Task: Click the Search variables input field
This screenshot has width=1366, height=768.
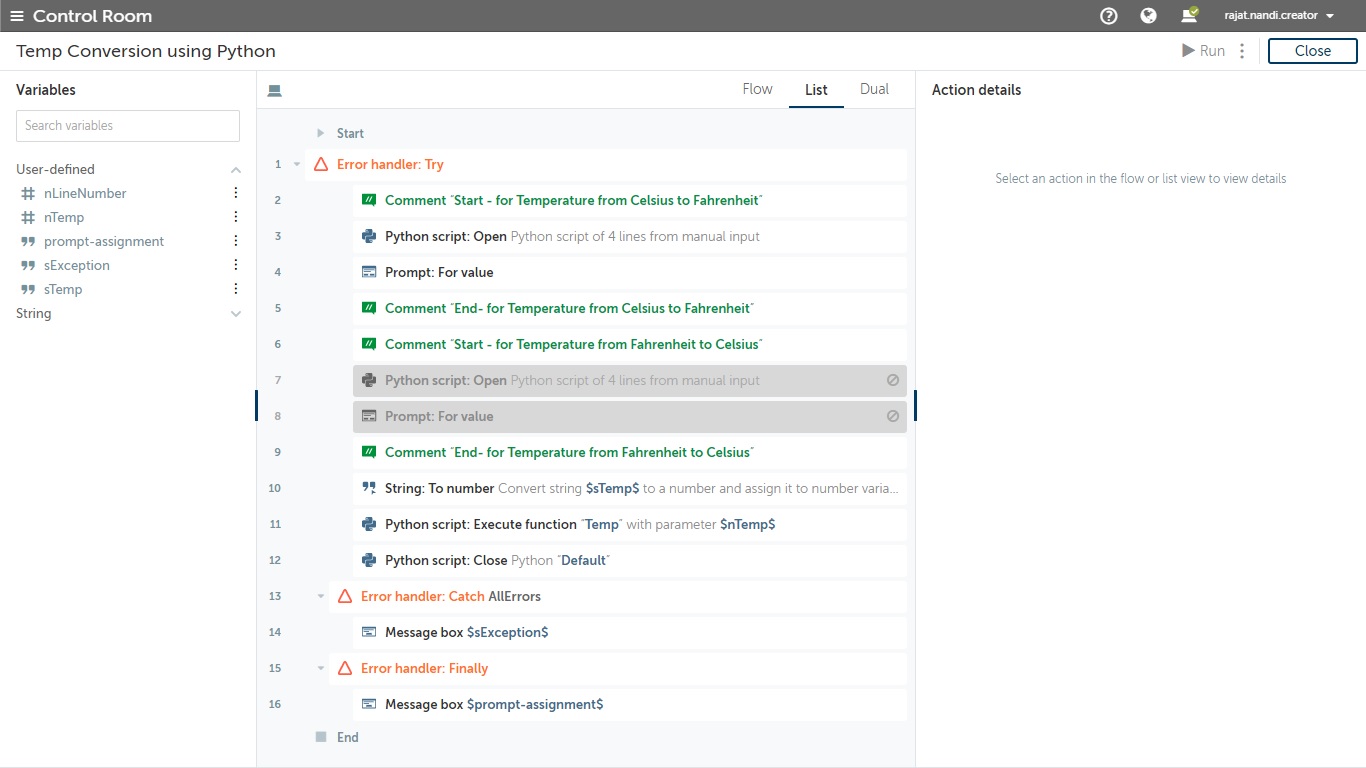Action: pyautogui.click(x=128, y=126)
